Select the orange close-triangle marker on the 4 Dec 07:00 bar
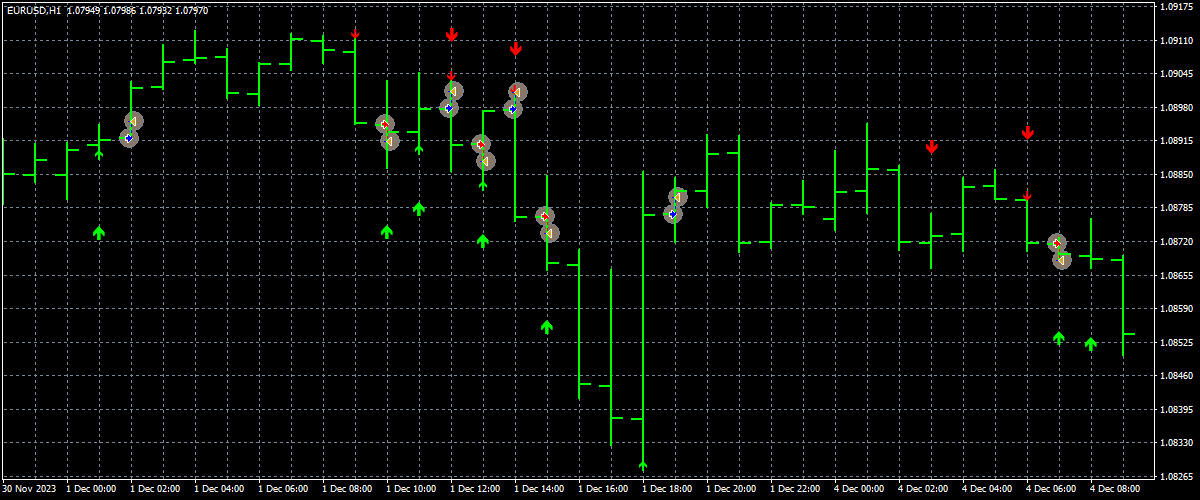The image size is (1200, 500). coord(1062,260)
